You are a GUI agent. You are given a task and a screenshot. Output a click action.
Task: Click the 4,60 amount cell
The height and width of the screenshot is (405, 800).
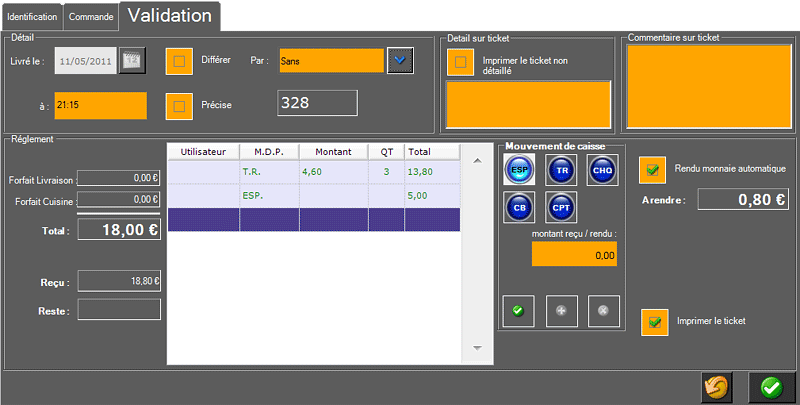coord(333,172)
